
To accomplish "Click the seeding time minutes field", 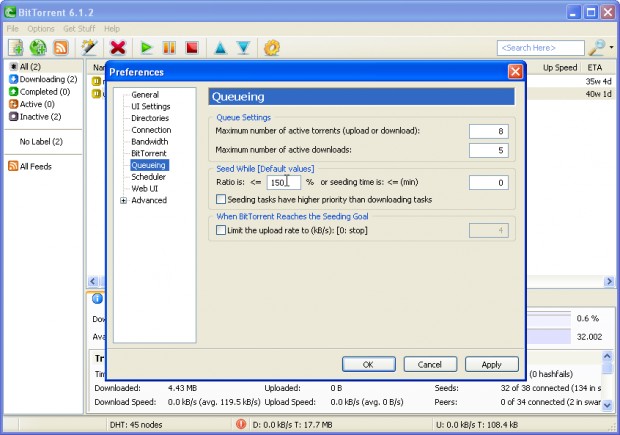I will click(488, 182).
